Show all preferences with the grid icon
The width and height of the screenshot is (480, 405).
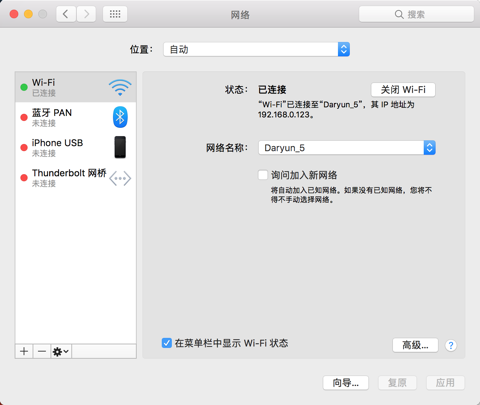(115, 14)
